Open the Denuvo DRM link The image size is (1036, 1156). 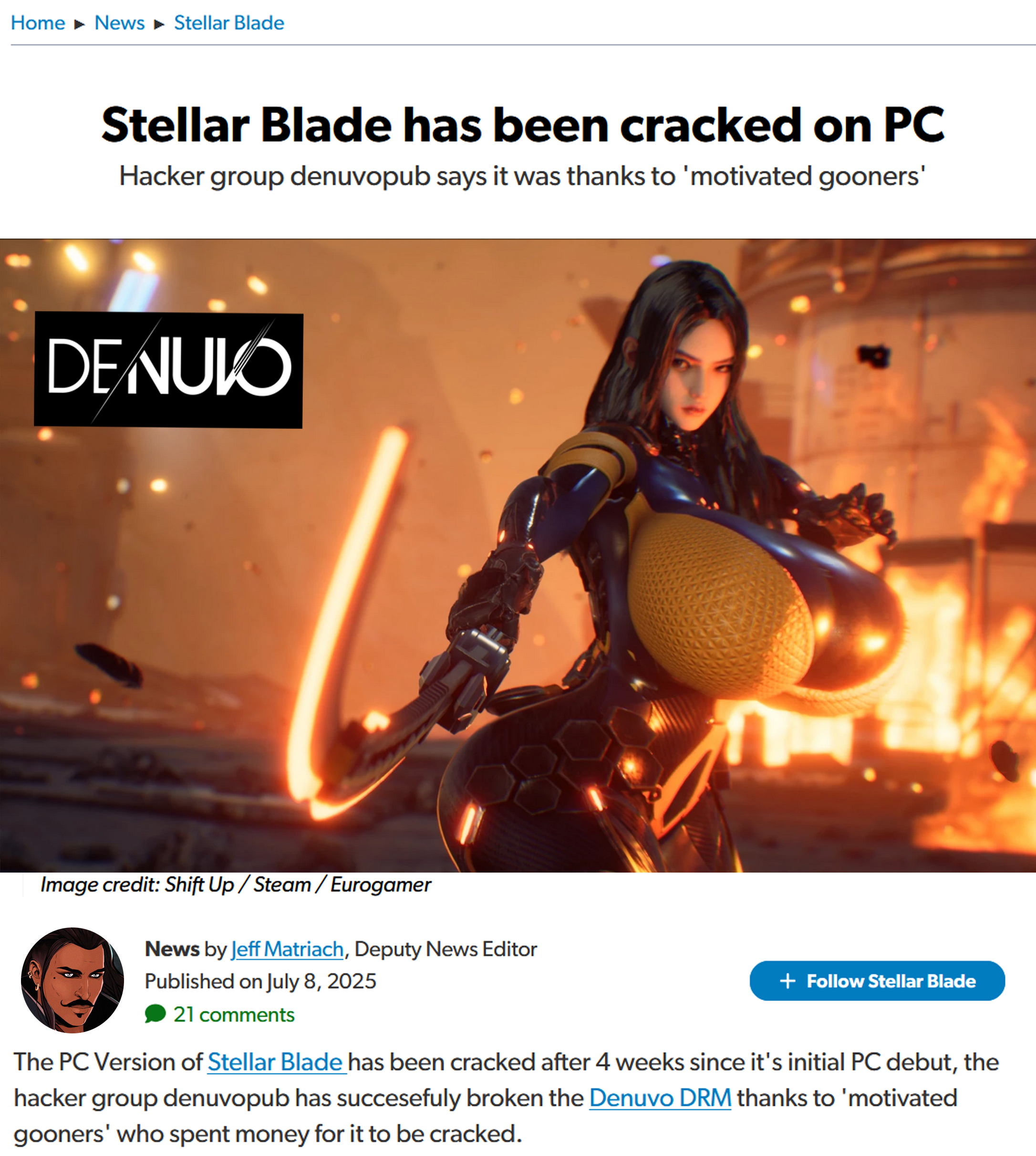click(660, 1098)
